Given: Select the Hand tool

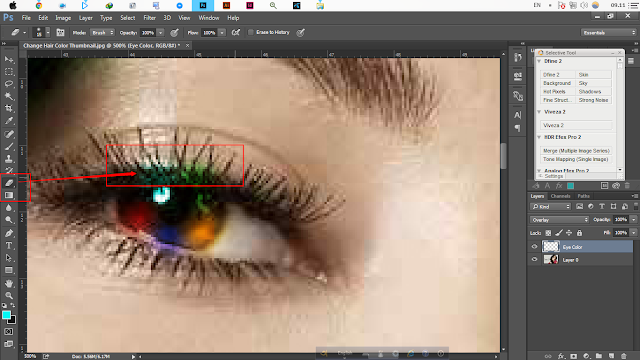Looking at the screenshot, I should (9, 283).
